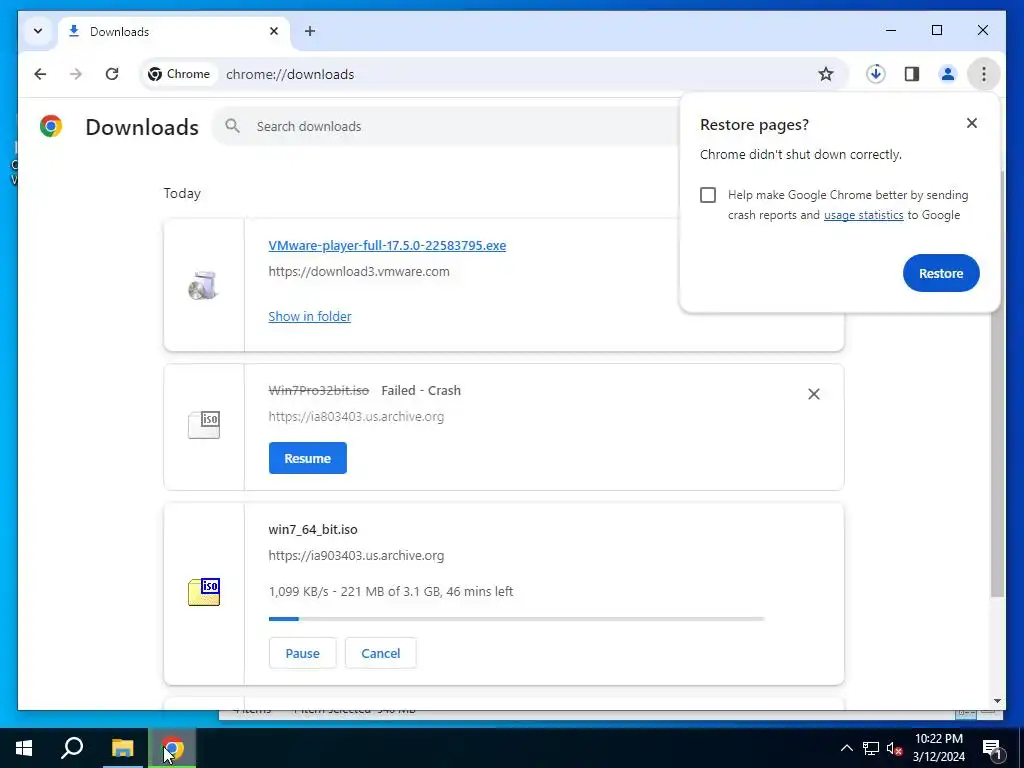Bookmark this page with the star icon
The width and height of the screenshot is (1024, 768).
coord(825,74)
